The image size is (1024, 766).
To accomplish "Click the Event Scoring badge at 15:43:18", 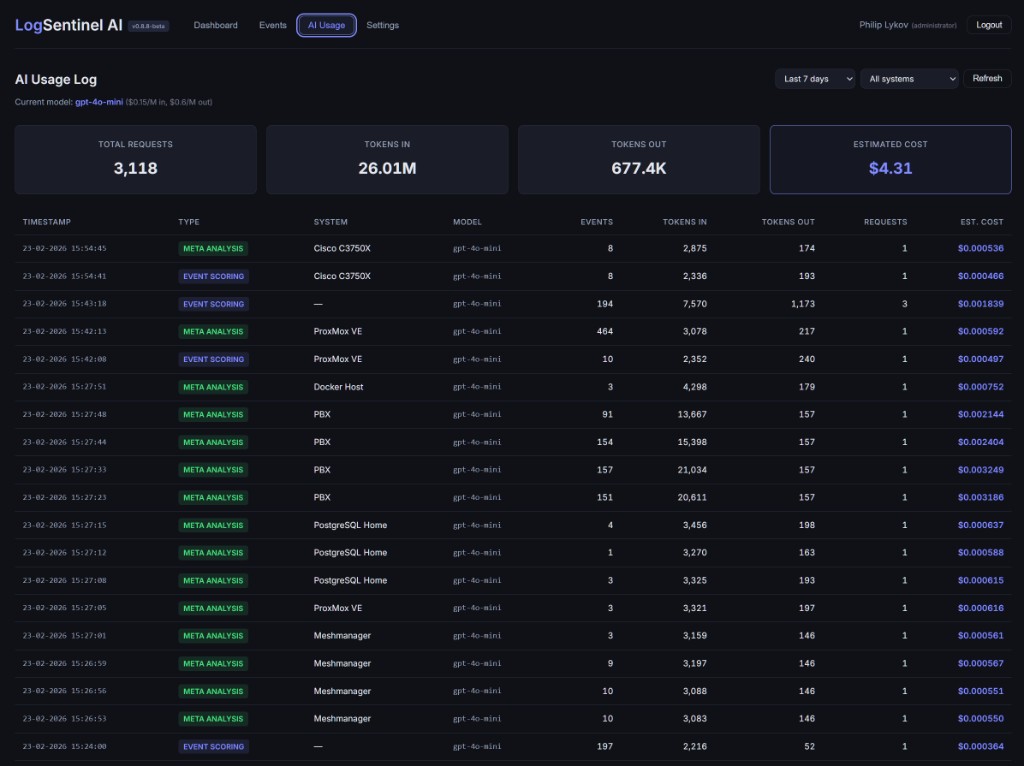I will [x=214, y=304].
